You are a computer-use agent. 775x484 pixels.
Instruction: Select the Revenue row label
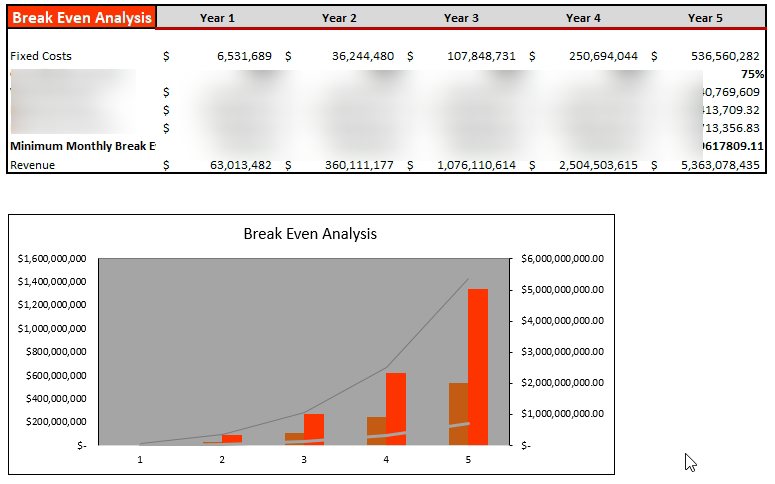[x=33, y=165]
